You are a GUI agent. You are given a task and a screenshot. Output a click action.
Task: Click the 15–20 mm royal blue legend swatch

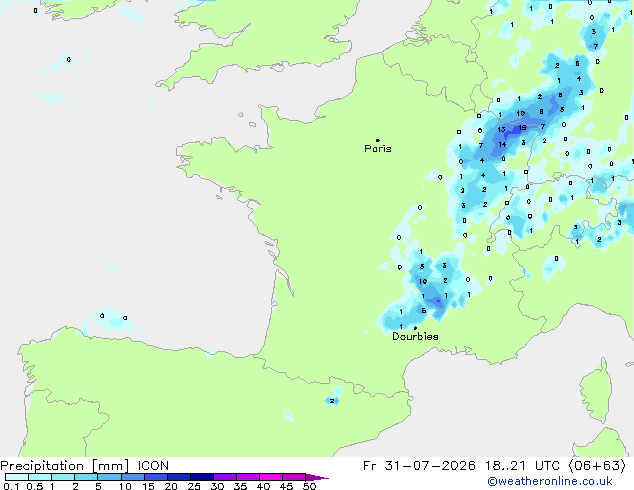tap(156, 477)
